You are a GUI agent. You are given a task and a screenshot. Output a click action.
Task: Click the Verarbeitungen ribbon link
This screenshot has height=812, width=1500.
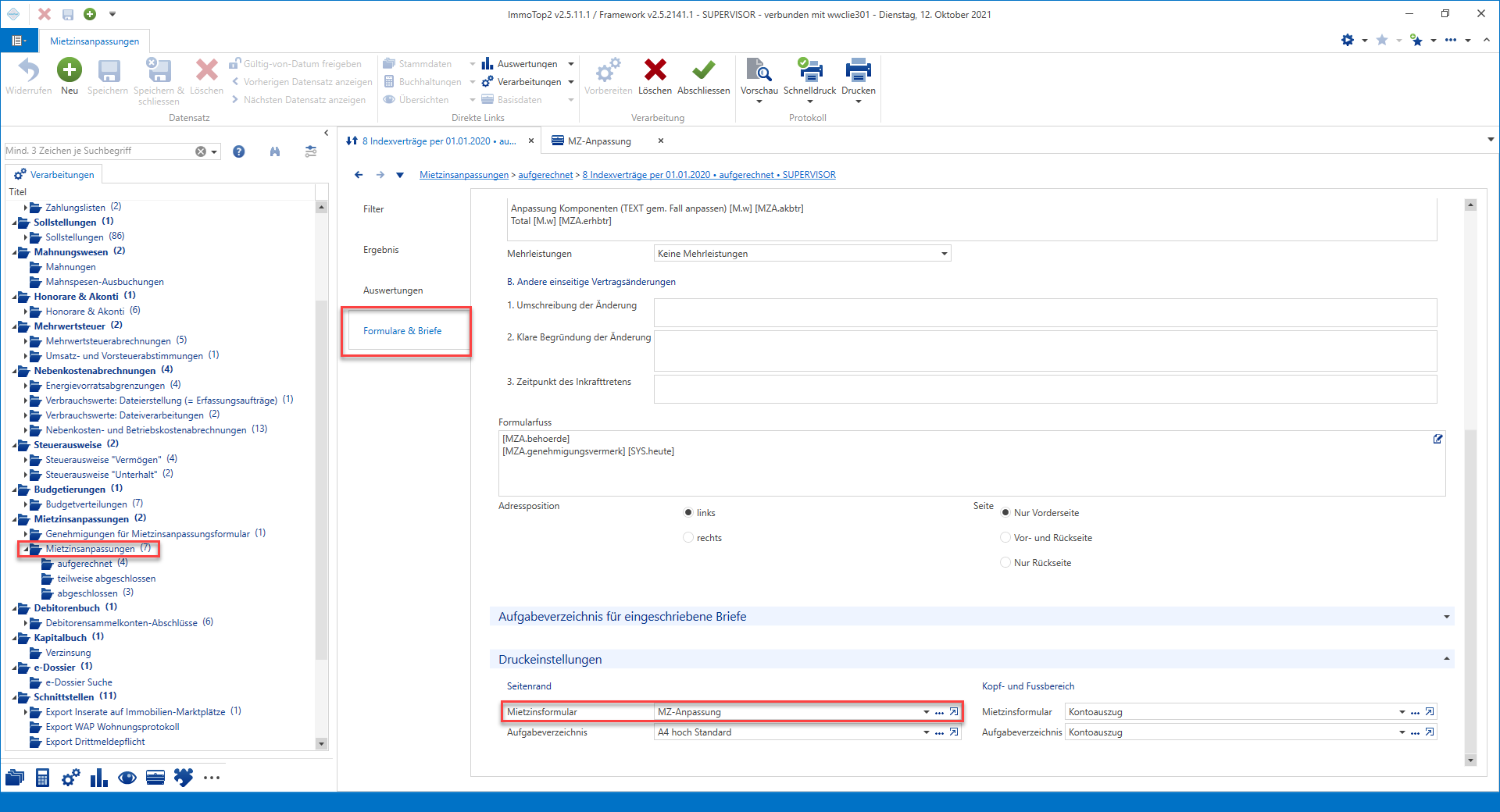pyautogui.click(x=529, y=82)
